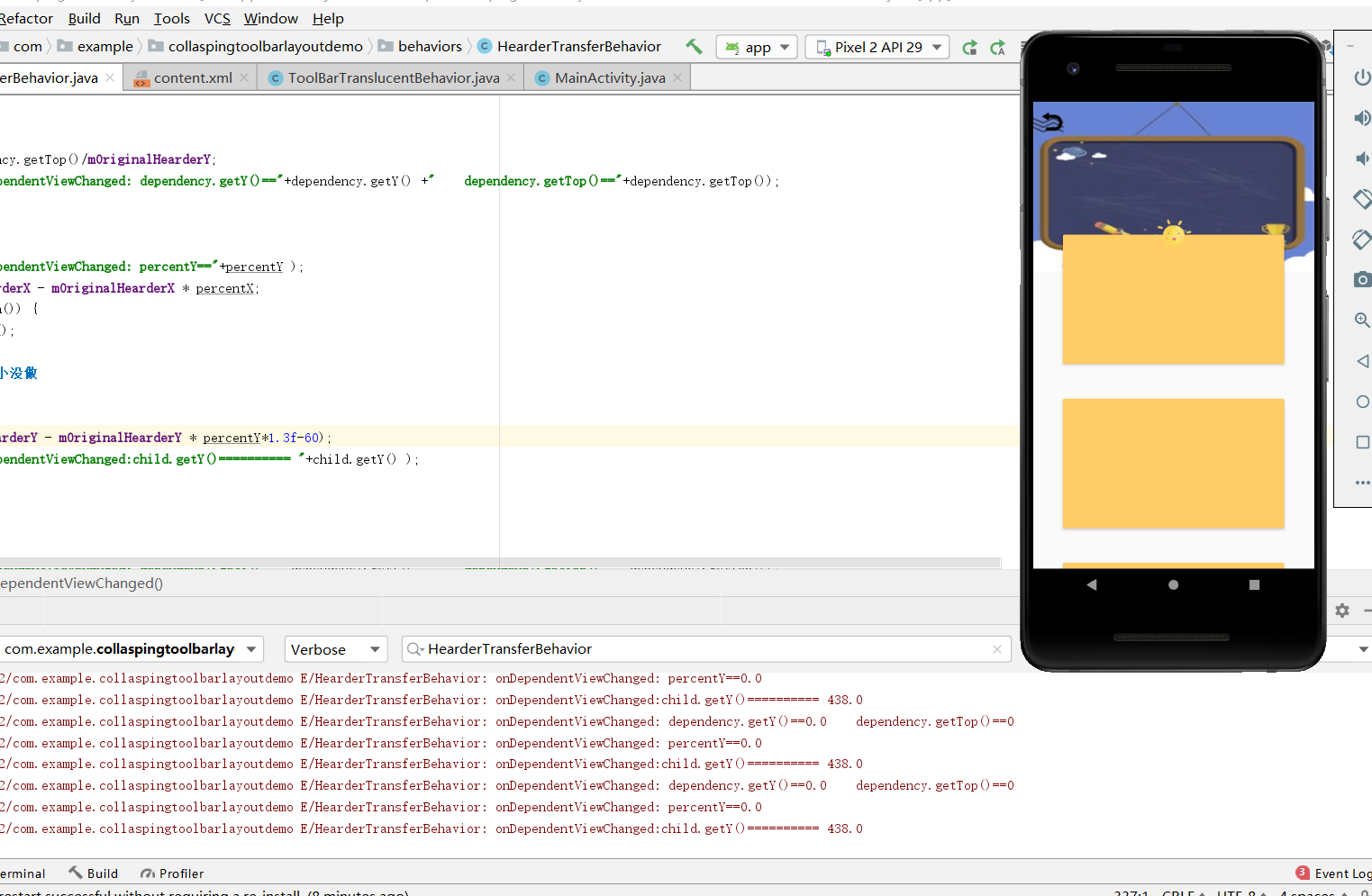The height and width of the screenshot is (896, 1372).
Task: Tap the phone's on-screen back navigation button
Action: point(1092,584)
